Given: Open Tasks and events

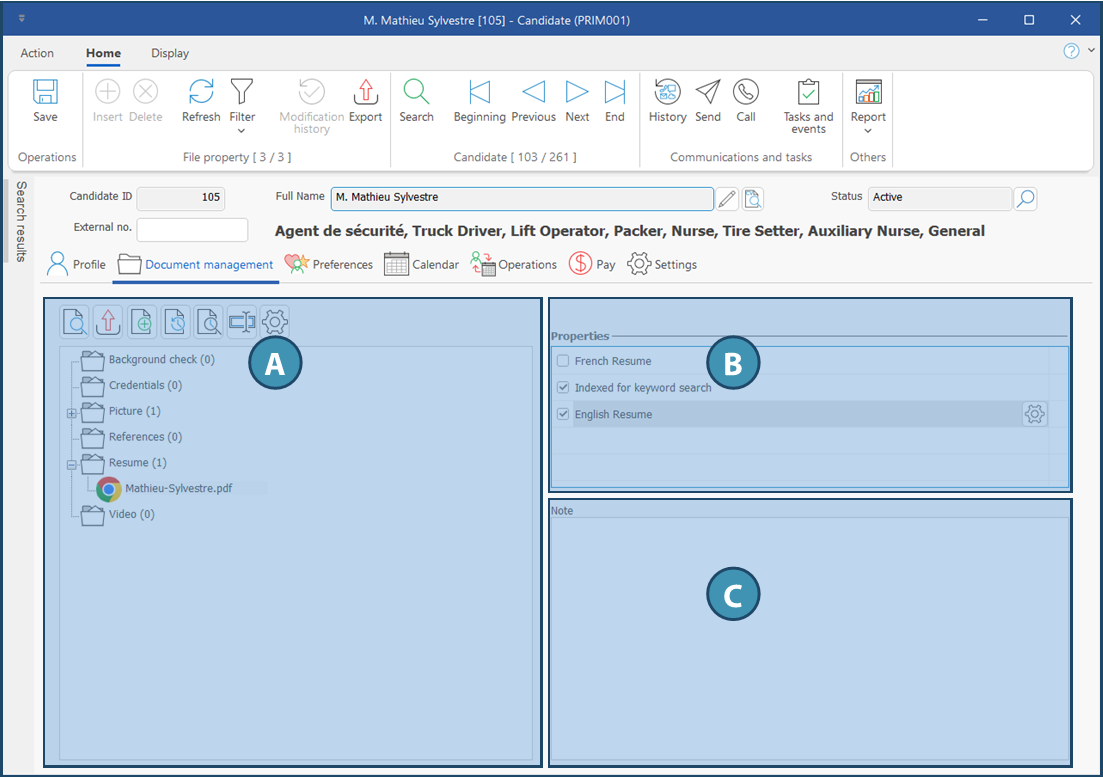Looking at the screenshot, I should pos(808,106).
